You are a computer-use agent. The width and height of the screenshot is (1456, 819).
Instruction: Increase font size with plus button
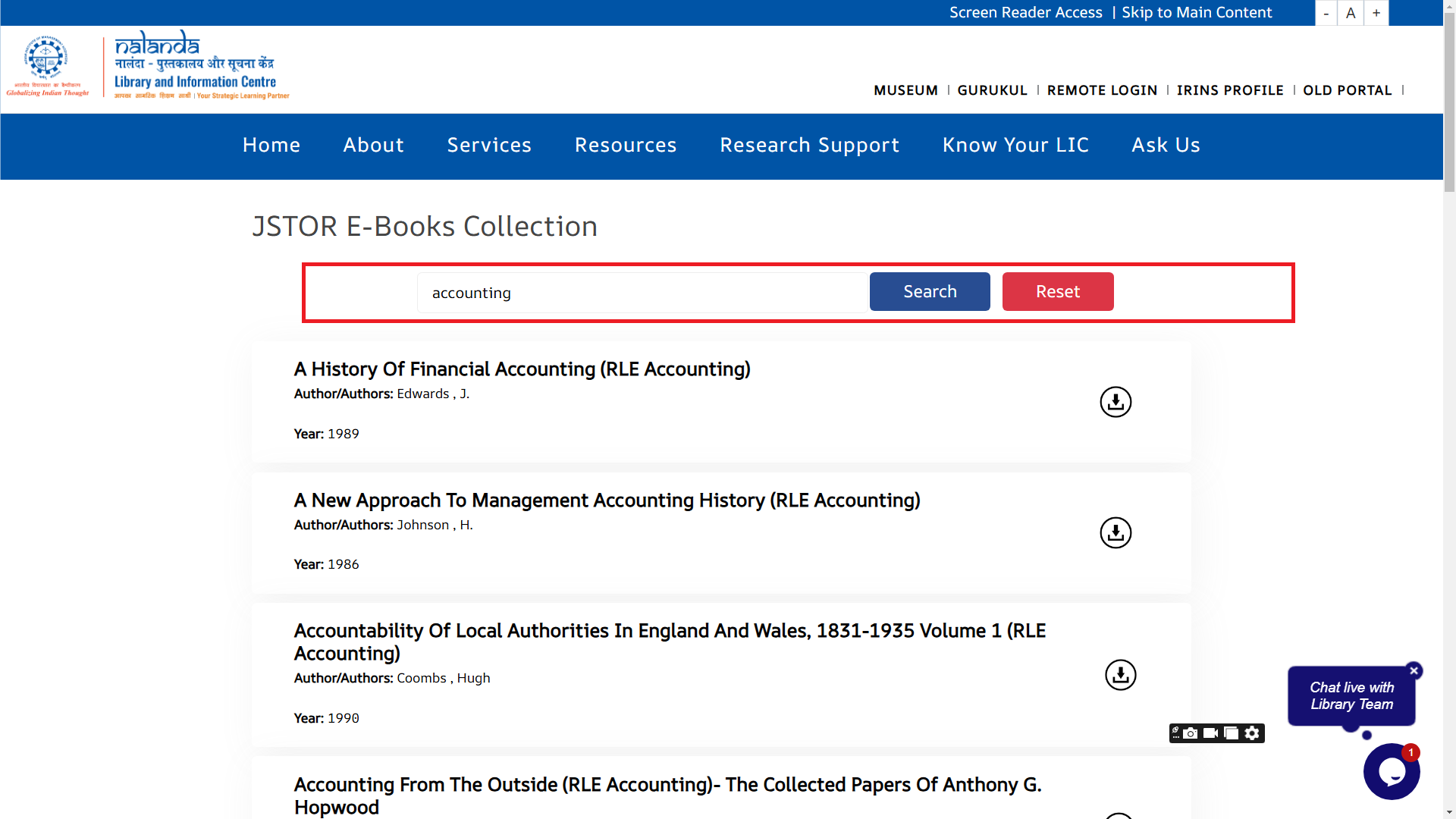1376,13
